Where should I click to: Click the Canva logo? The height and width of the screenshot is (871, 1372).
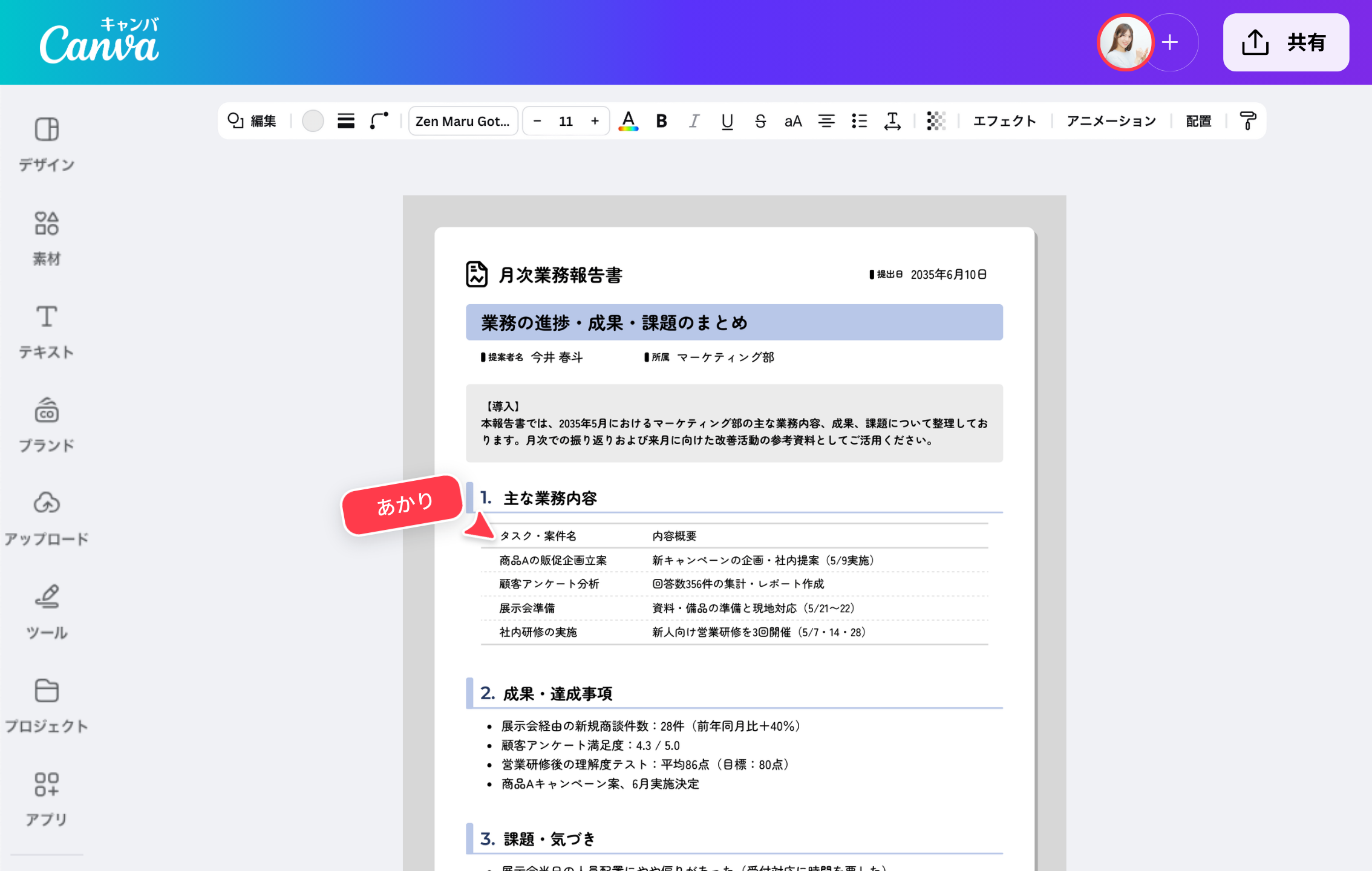[99, 41]
